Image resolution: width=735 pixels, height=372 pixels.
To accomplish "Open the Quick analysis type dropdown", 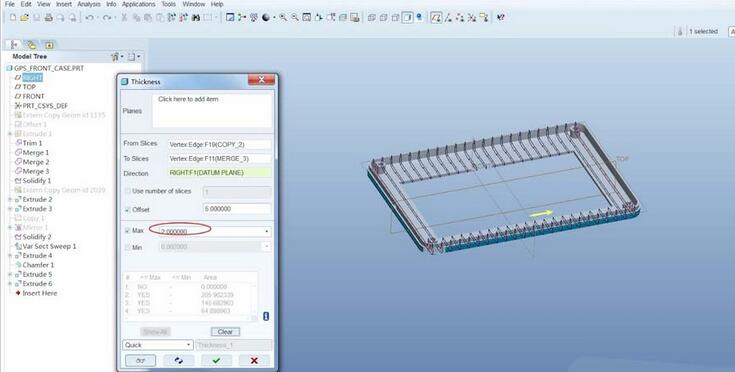I will [158, 345].
